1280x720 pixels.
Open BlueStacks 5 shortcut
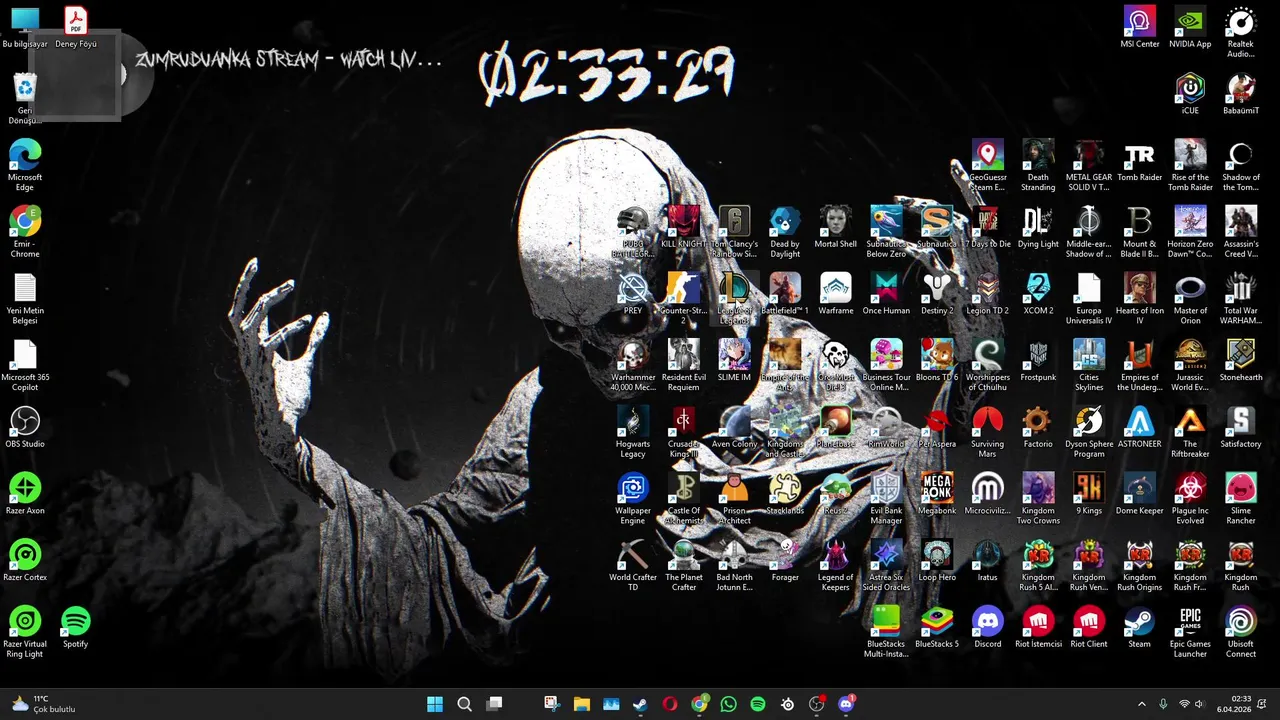click(x=937, y=627)
